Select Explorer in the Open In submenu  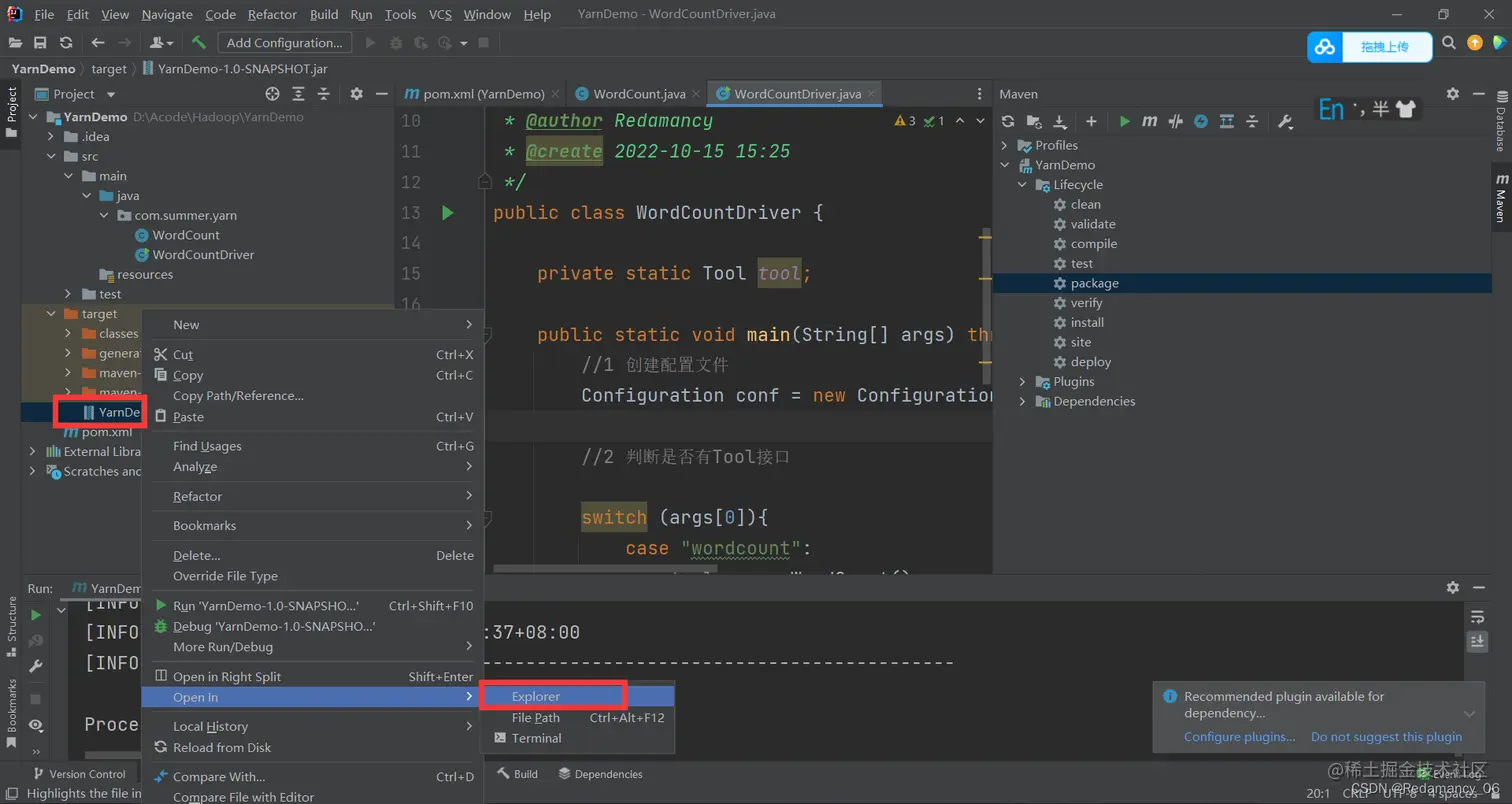pos(577,697)
